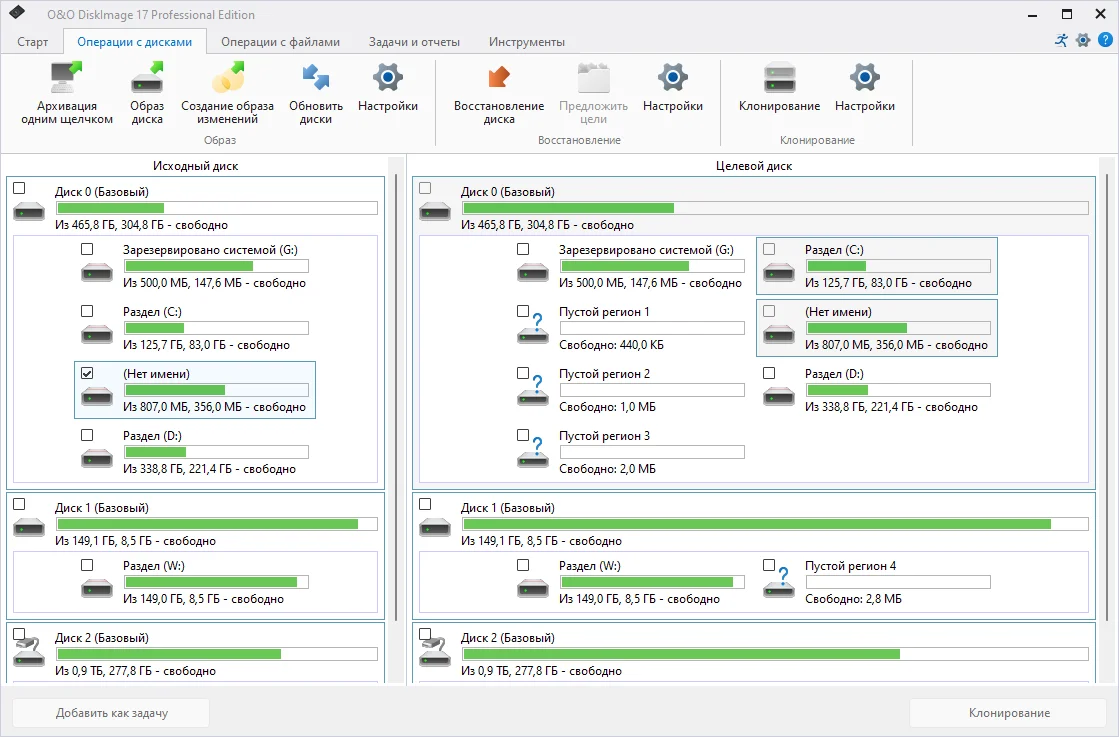The height and width of the screenshot is (737, 1119).
Task: Click source text 'Из 149,0 ГБ, 8,5 ГБ - свободно'
Action: point(203,599)
